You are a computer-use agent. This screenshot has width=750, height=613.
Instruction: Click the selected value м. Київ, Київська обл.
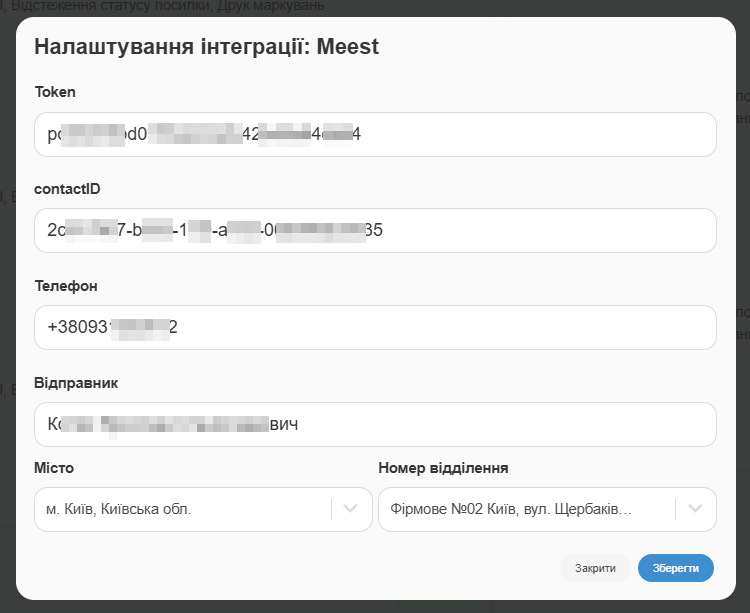(119, 509)
